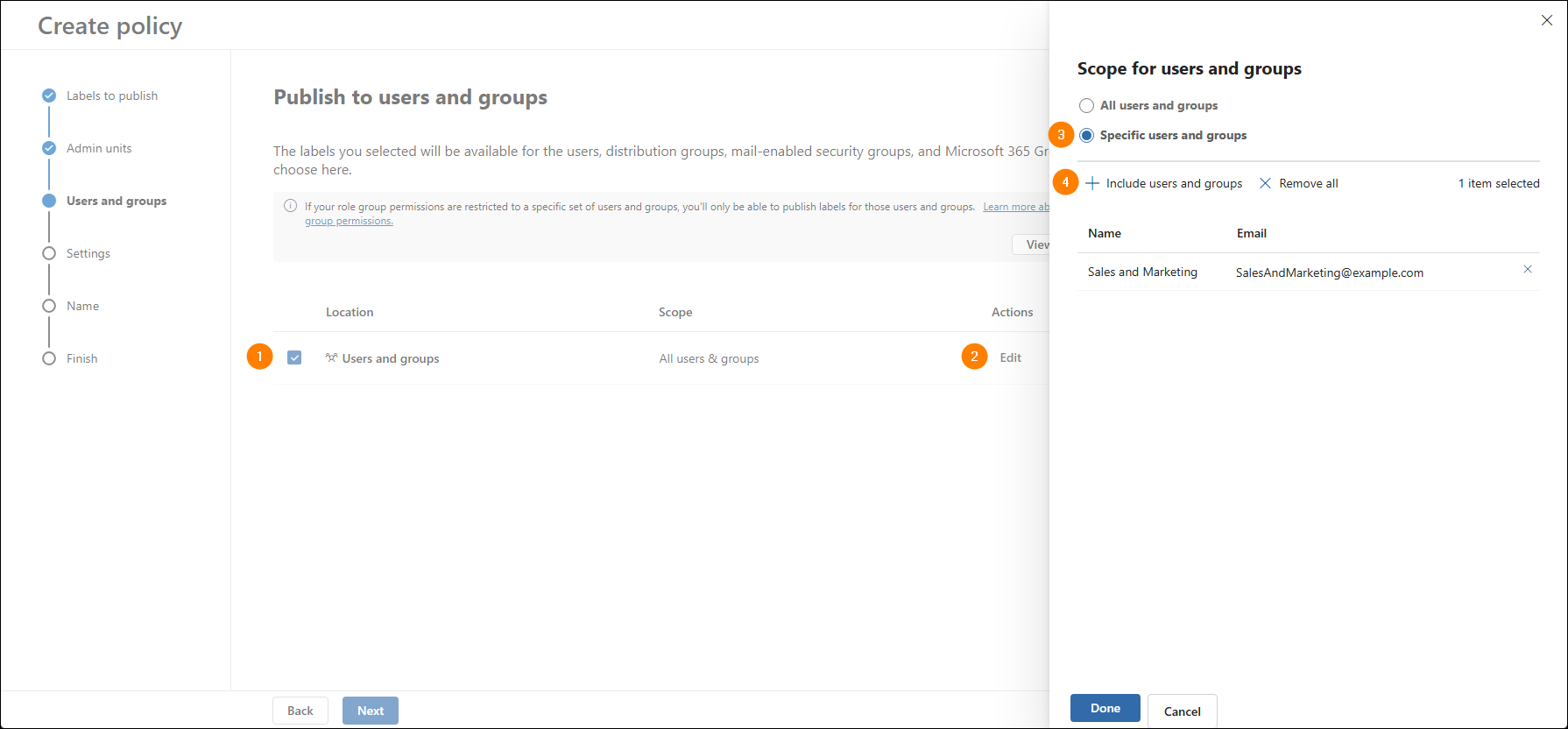Click the Users and groups location label
The width and height of the screenshot is (1568, 729).
pos(391,358)
